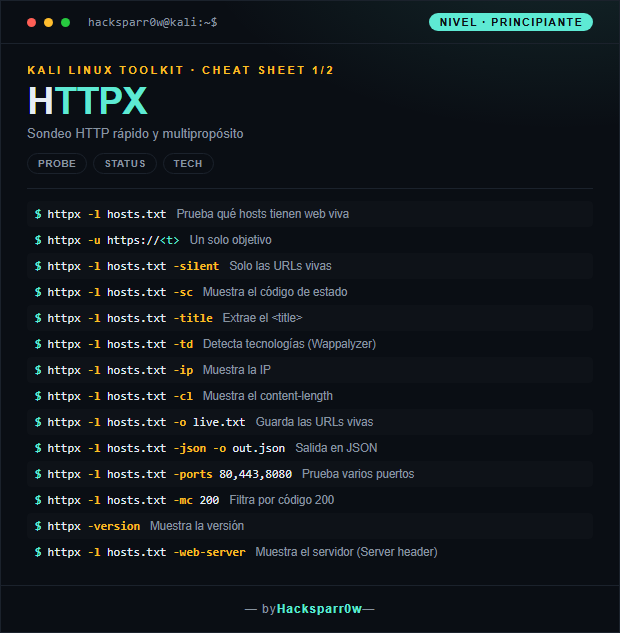Click 'Filtra por código 200' description

pos(282,500)
